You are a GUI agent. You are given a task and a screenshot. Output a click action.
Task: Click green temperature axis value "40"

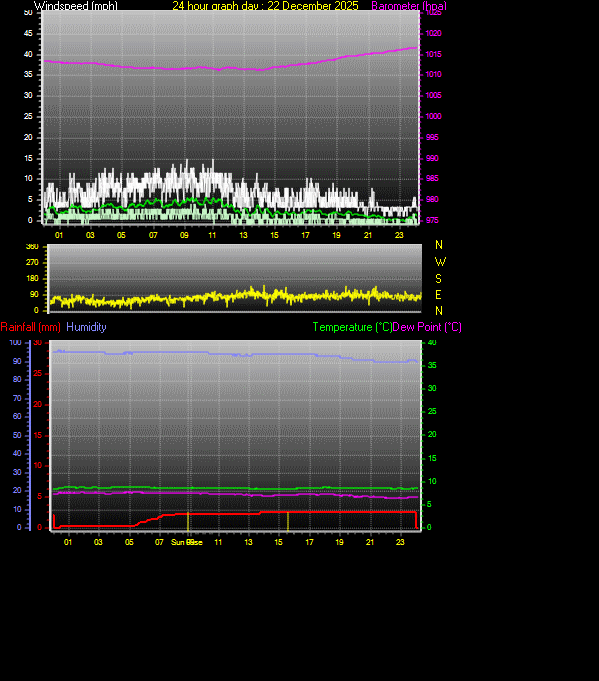(432, 343)
